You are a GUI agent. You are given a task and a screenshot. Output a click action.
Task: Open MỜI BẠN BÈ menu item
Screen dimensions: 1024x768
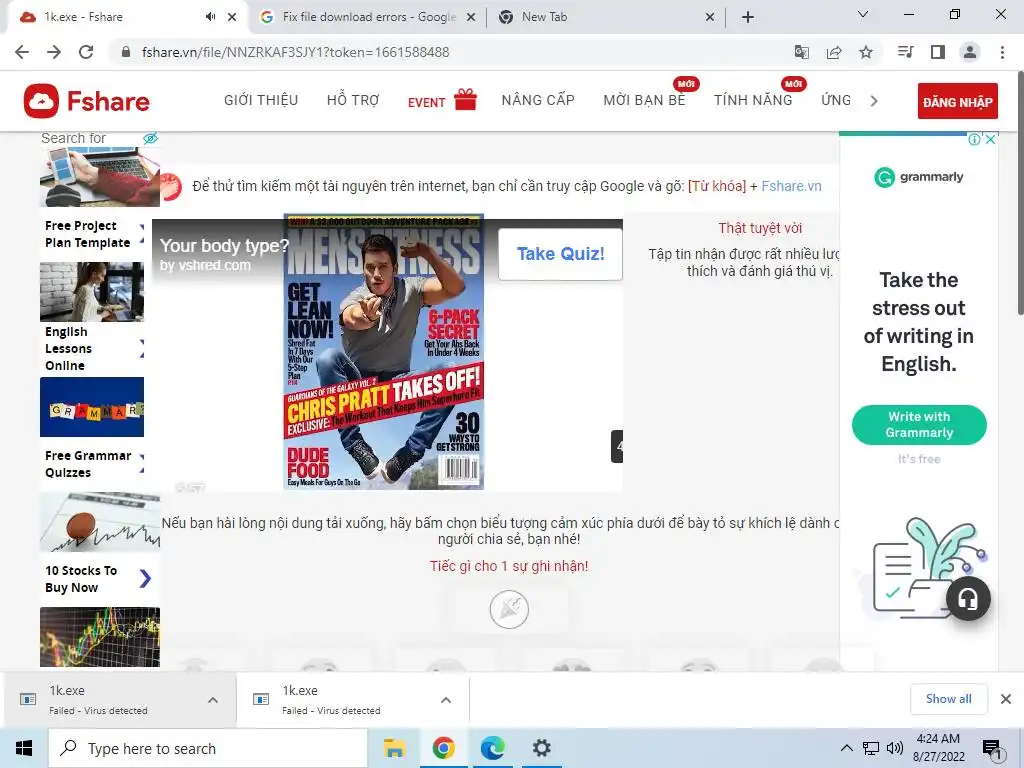pyautogui.click(x=645, y=100)
